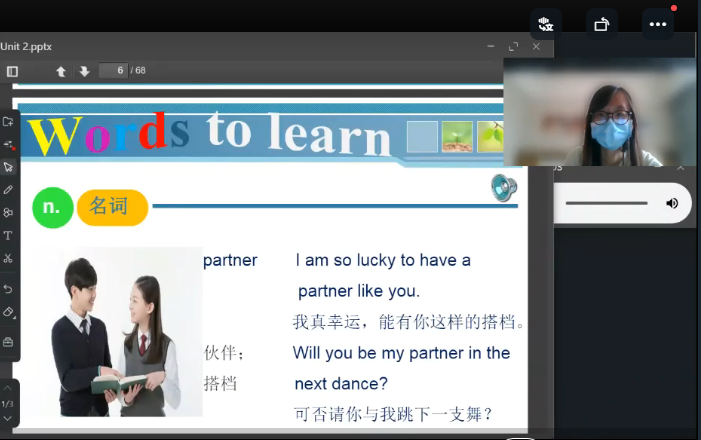This screenshot has height=440, width=701.
Task: Toggle the sidebar panel icon
Action: 12,71
